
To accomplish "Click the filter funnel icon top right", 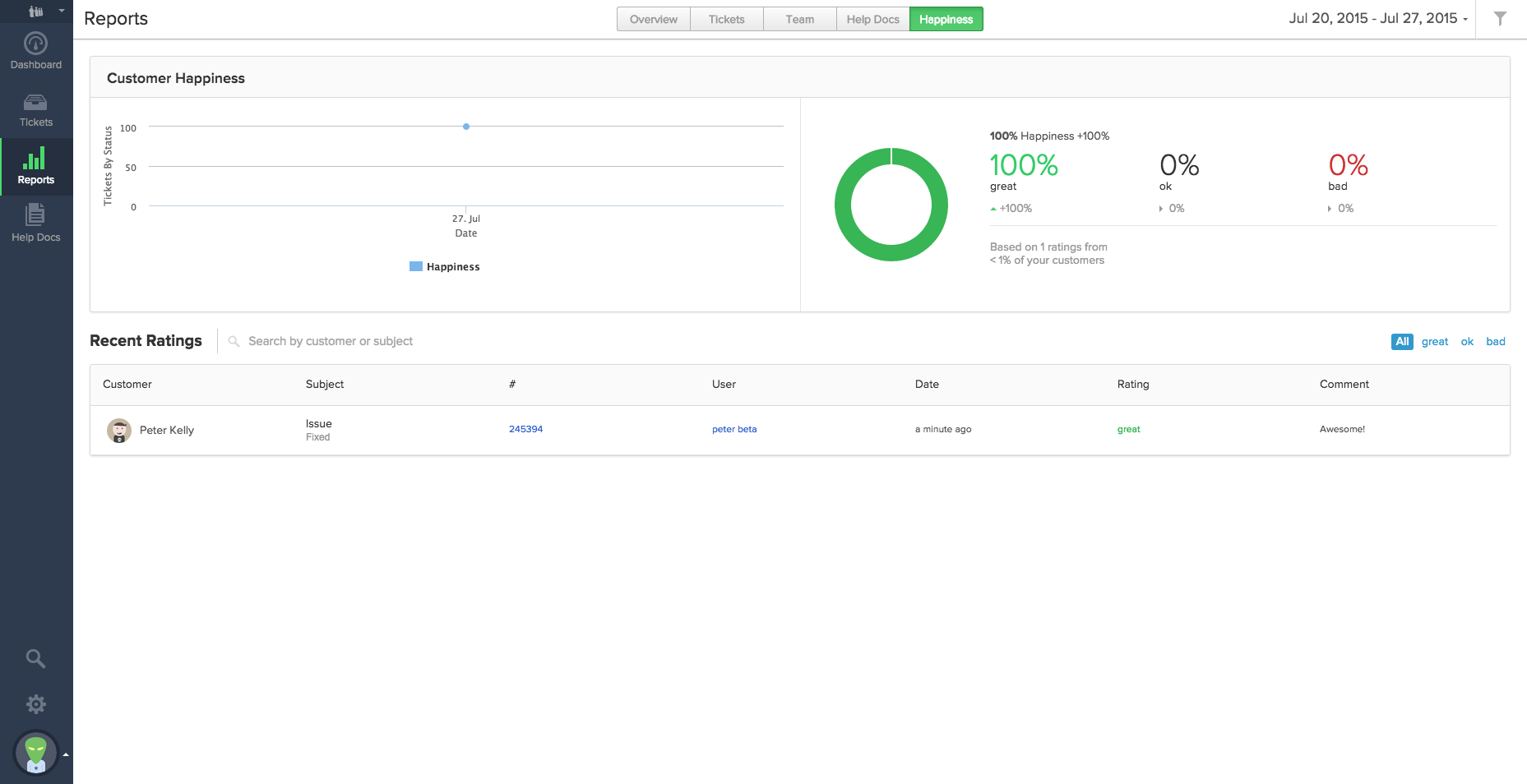I will pos(1501,18).
